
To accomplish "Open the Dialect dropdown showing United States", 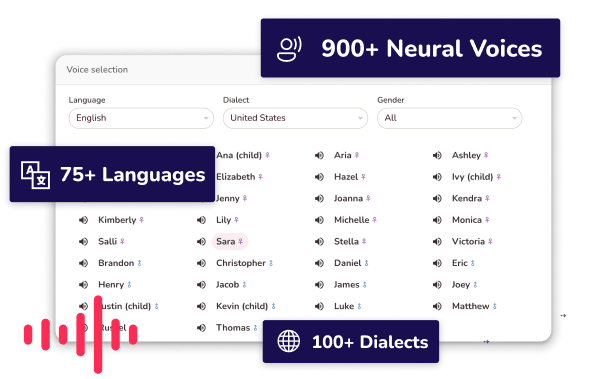I will point(295,118).
